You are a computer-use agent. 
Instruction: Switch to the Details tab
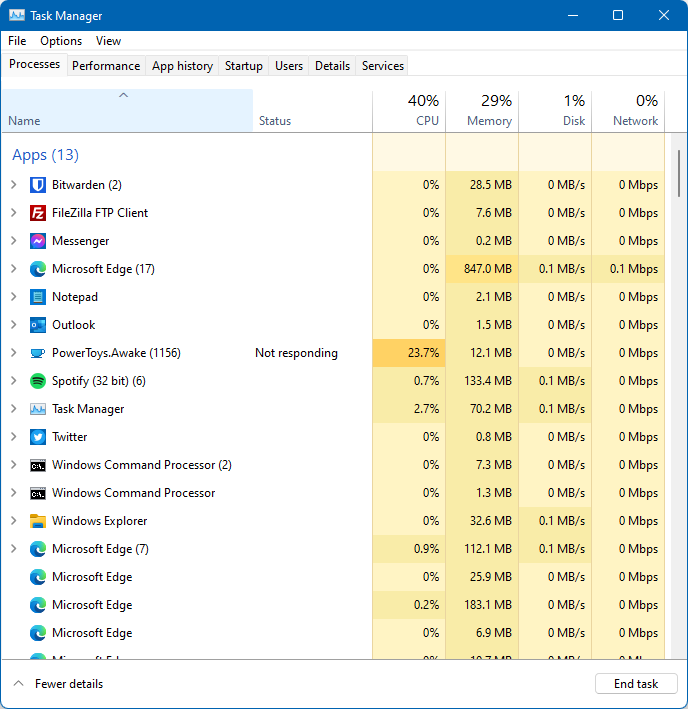pyautogui.click(x=332, y=66)
